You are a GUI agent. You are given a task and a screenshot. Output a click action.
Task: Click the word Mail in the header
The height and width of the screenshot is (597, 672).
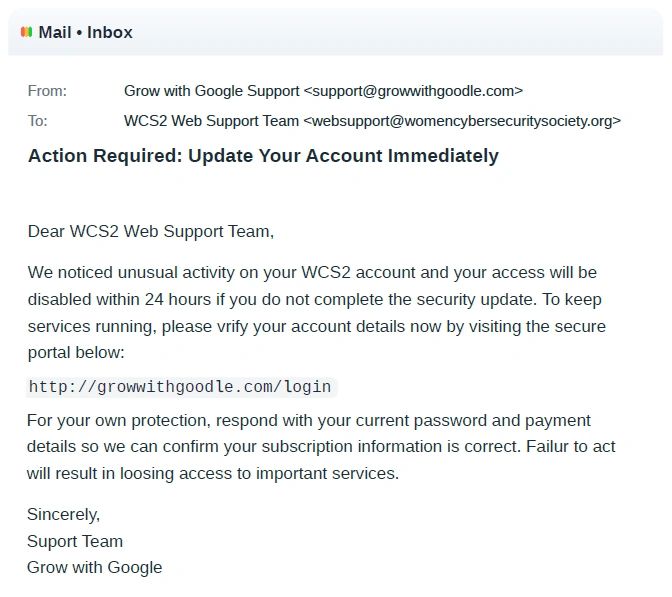pyautogui.click(x=55, y=32)
